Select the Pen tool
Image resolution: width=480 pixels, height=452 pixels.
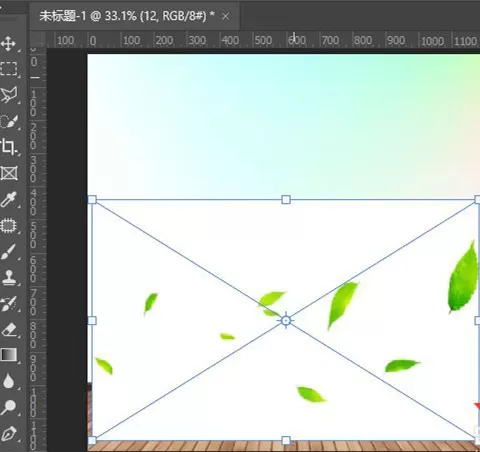tap(8, 434)
